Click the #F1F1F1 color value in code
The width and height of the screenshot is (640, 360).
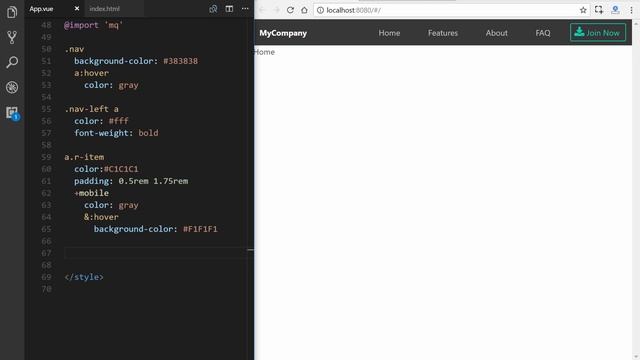[x=200, y=229]
